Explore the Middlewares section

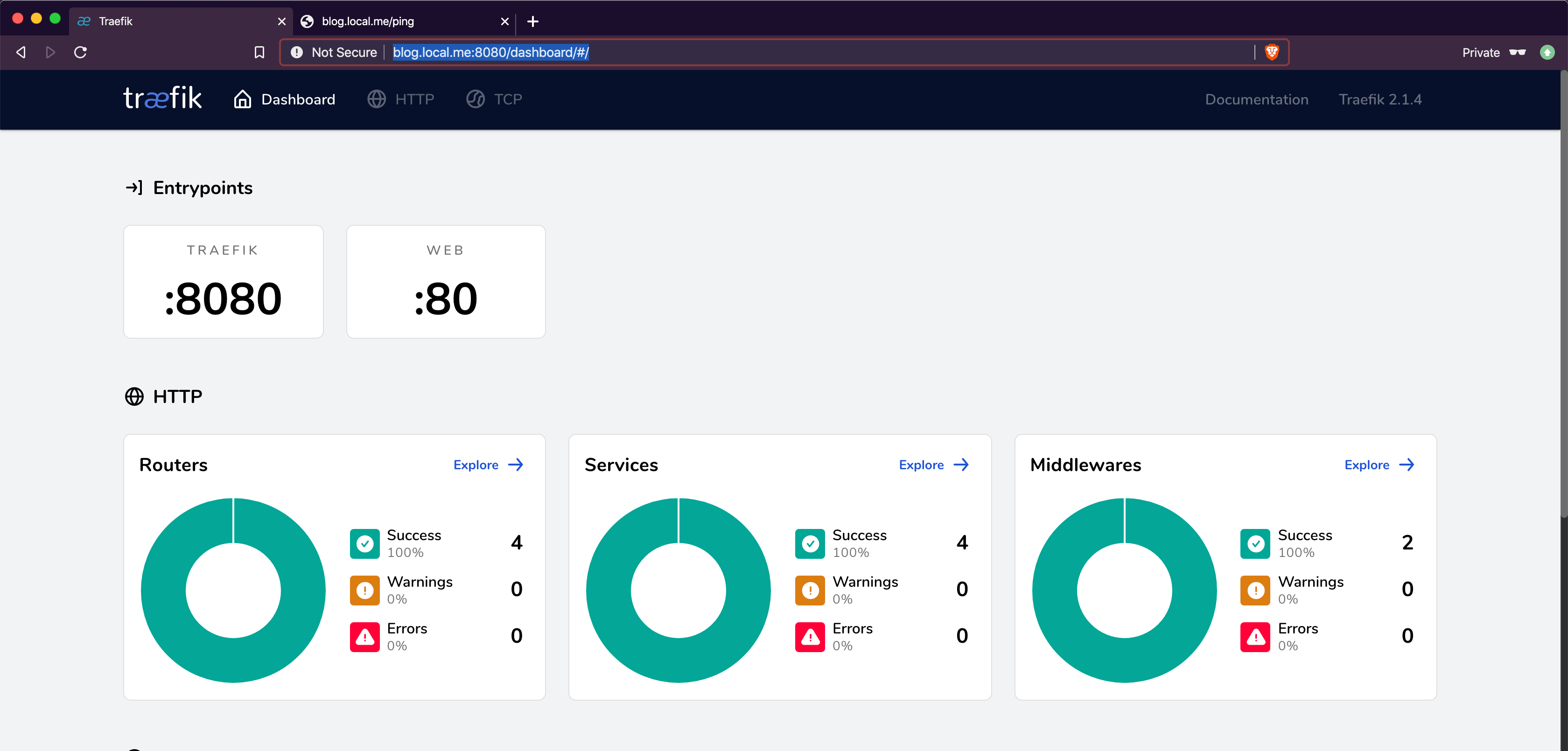coord(1379,465)
